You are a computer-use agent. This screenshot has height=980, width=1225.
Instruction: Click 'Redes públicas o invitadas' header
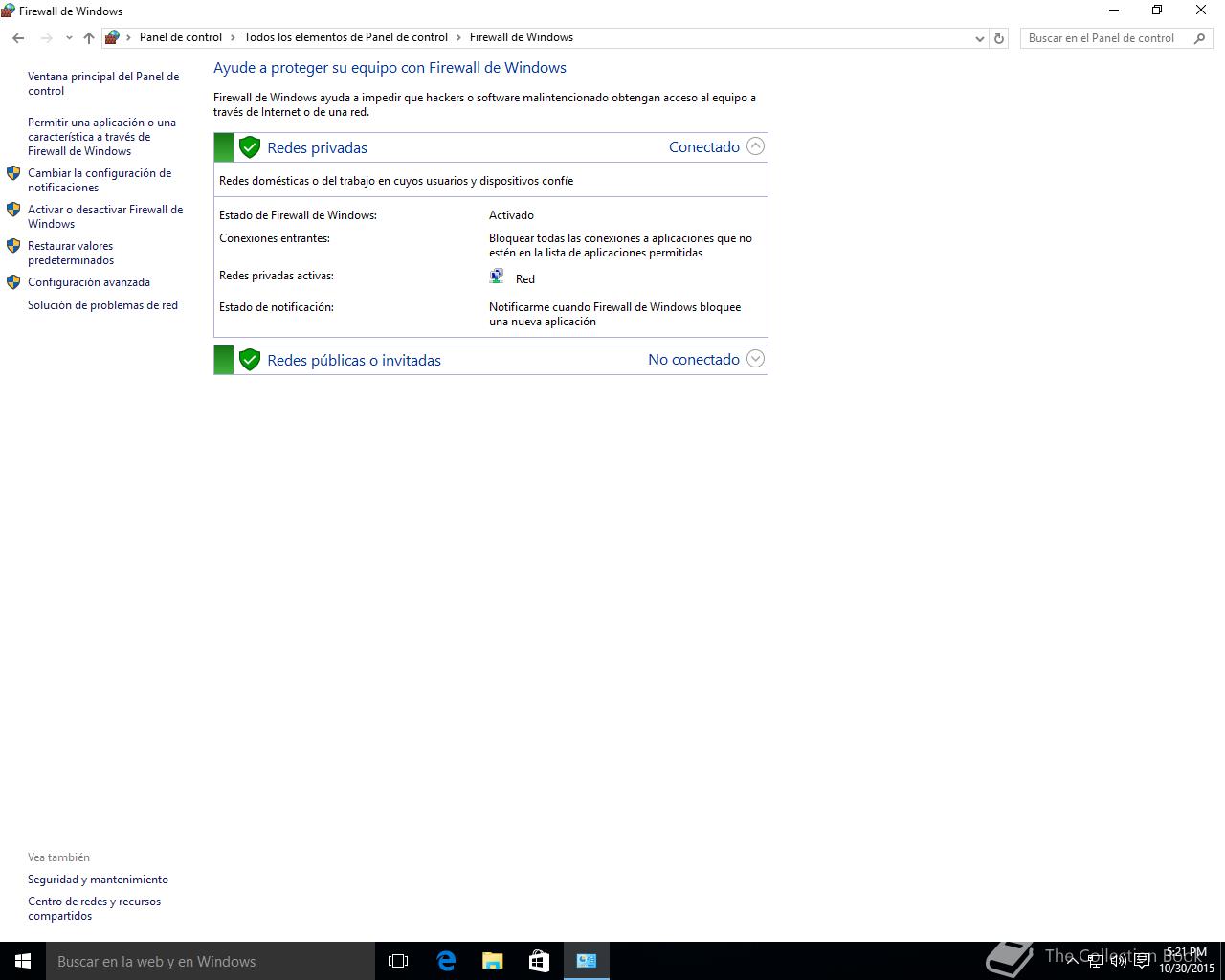coord(491,360)
